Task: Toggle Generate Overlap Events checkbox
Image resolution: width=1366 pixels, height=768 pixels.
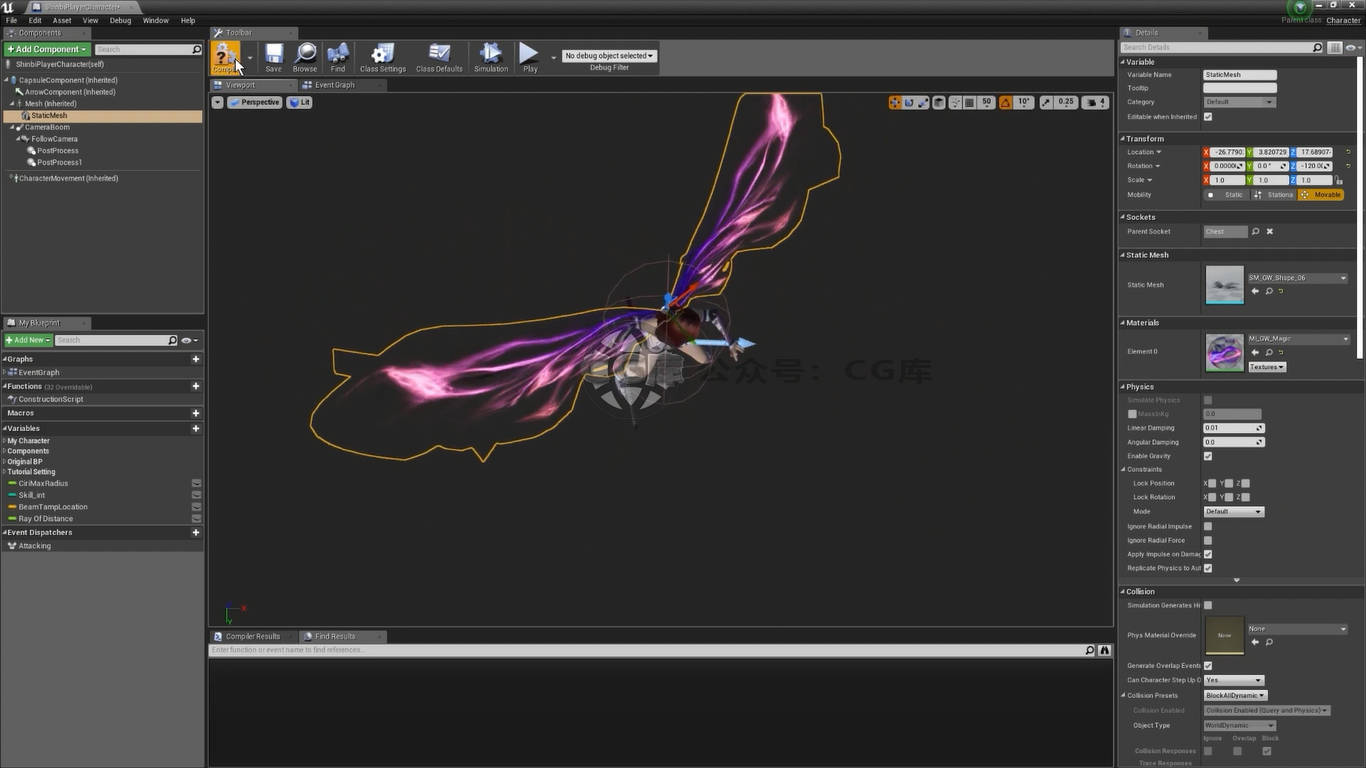Action: 1208,665
